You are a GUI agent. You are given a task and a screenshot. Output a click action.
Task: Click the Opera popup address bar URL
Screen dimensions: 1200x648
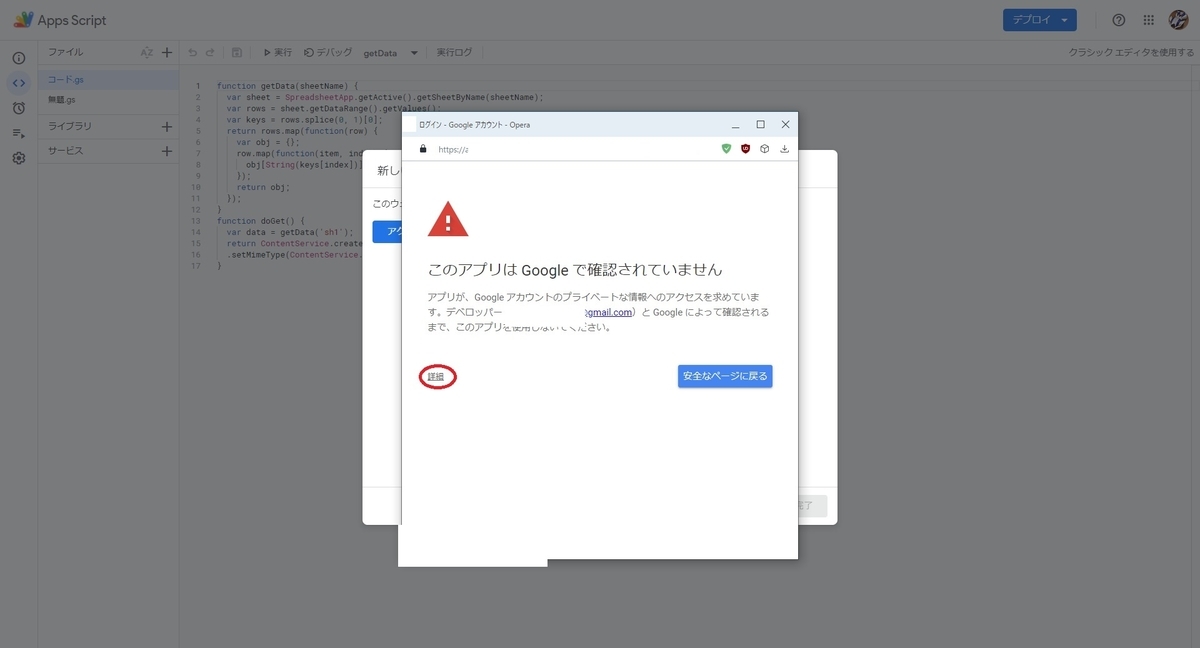click(453, 149)
